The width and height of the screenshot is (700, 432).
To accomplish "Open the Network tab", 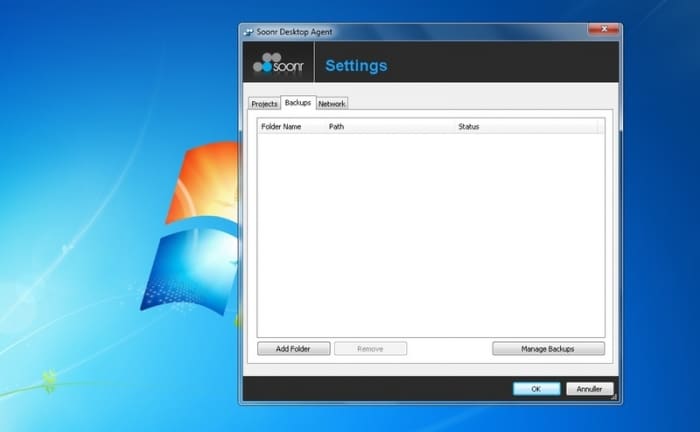I will coord(332,104).
